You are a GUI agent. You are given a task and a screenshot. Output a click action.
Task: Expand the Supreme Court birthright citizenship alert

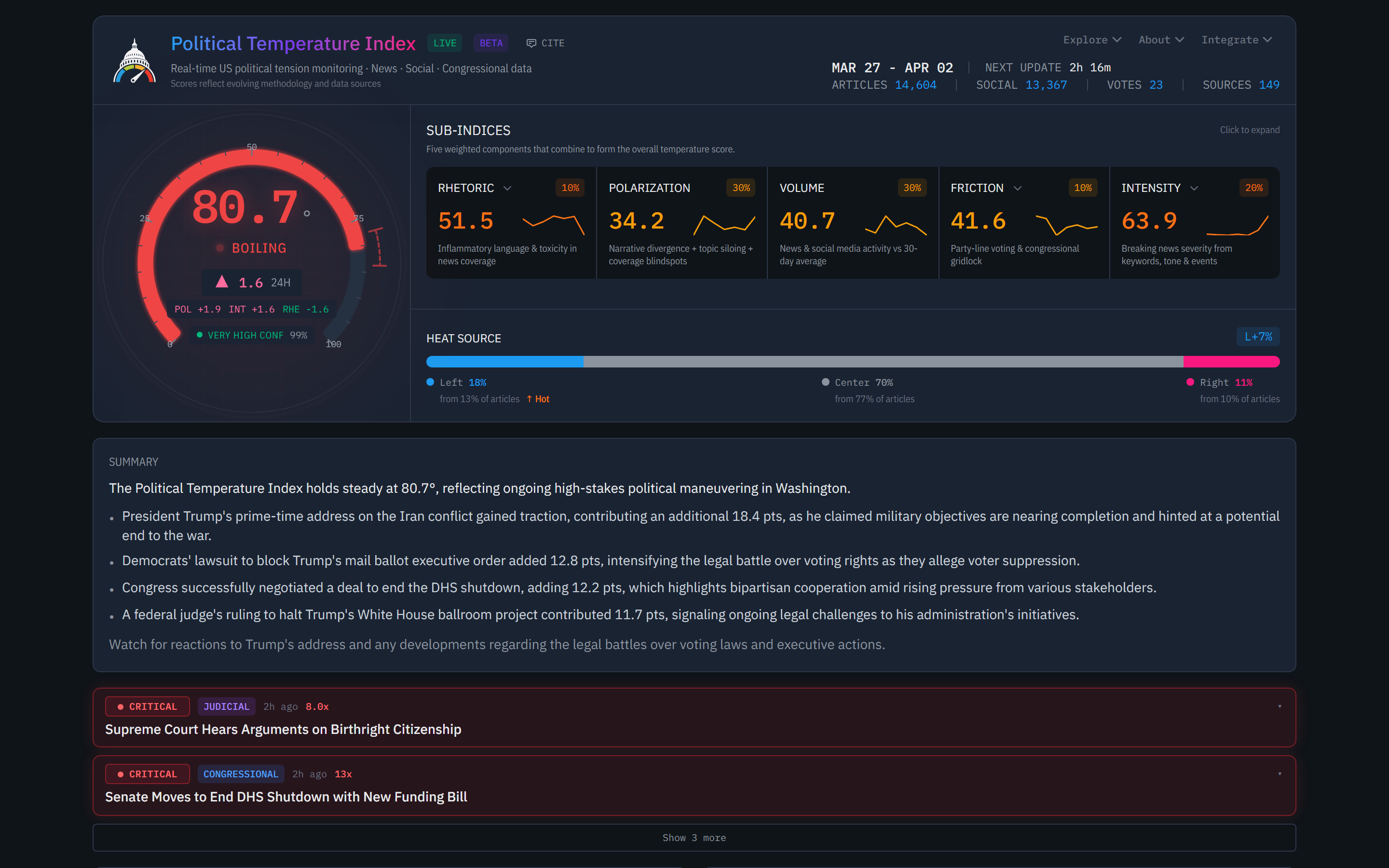click(1279, 706)
